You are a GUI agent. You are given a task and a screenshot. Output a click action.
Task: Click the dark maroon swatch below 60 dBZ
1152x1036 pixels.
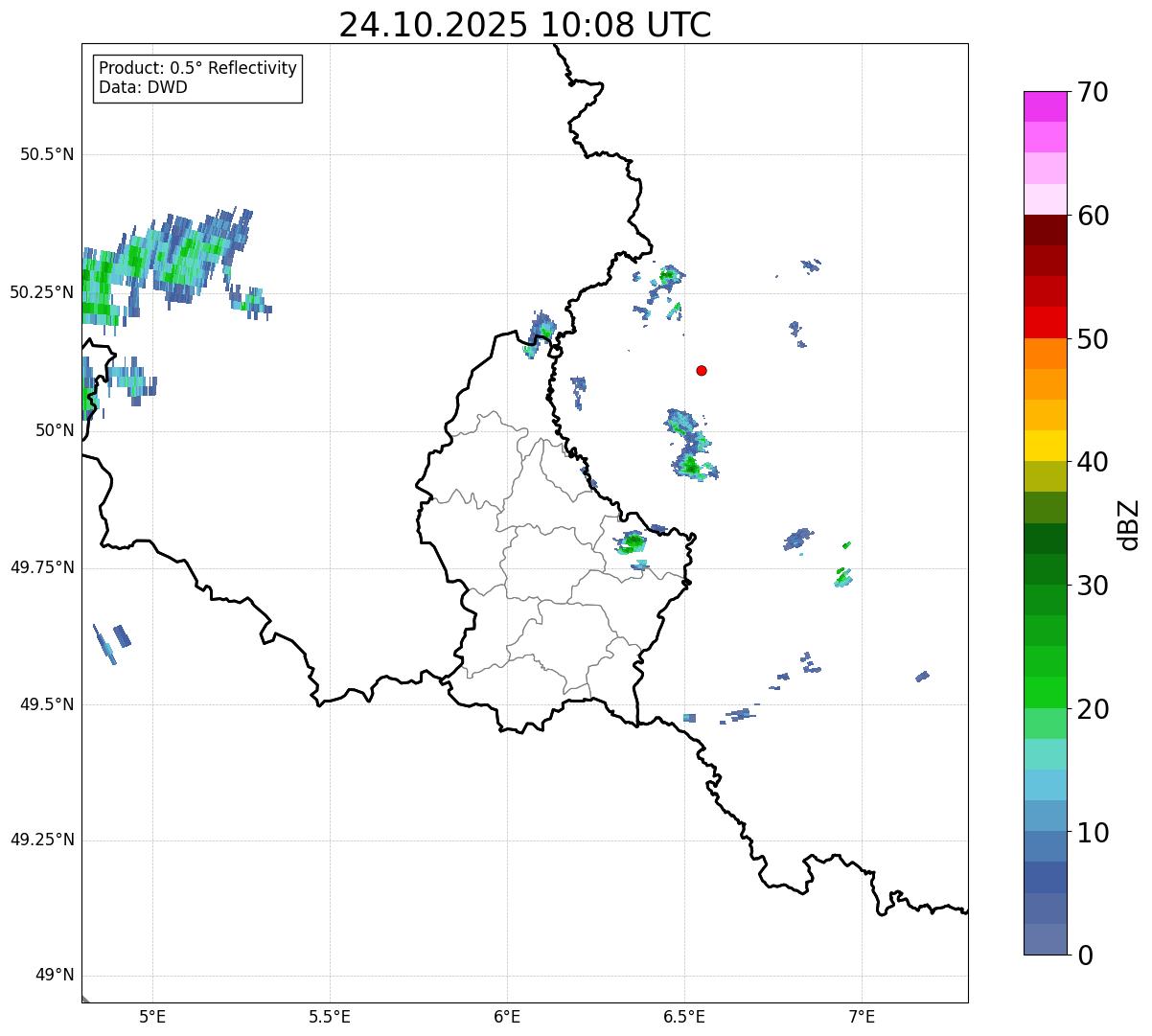pyautogui.click(x=1045, y=230)
